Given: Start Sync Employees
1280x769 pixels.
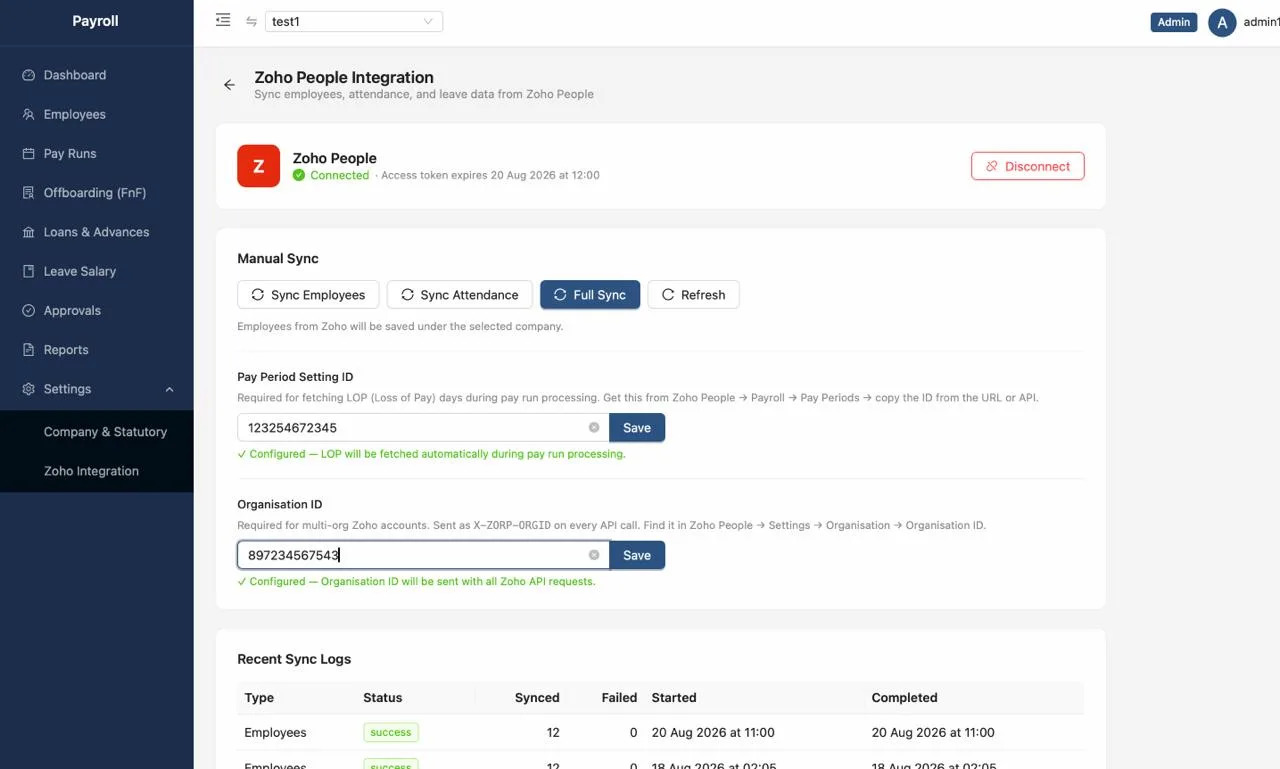Looking at the screenshot, I should (x=308, y=295).
